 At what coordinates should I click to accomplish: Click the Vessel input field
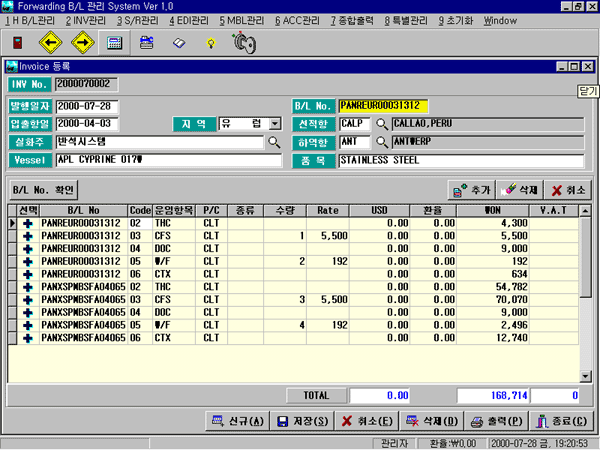click(x=169, y=160)
